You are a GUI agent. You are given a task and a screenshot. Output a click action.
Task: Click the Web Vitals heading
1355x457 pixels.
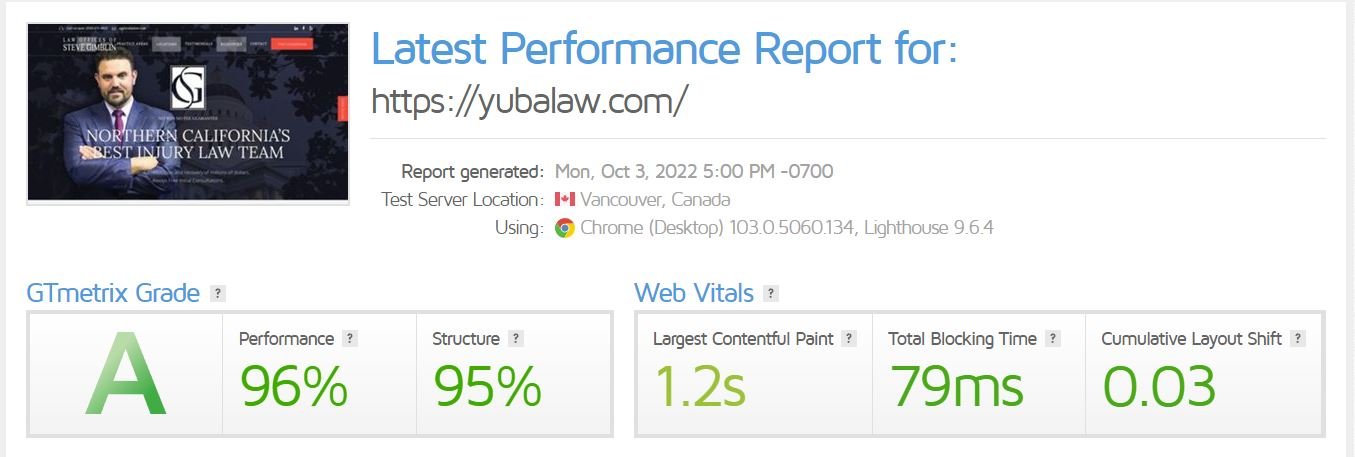point(694,294)
